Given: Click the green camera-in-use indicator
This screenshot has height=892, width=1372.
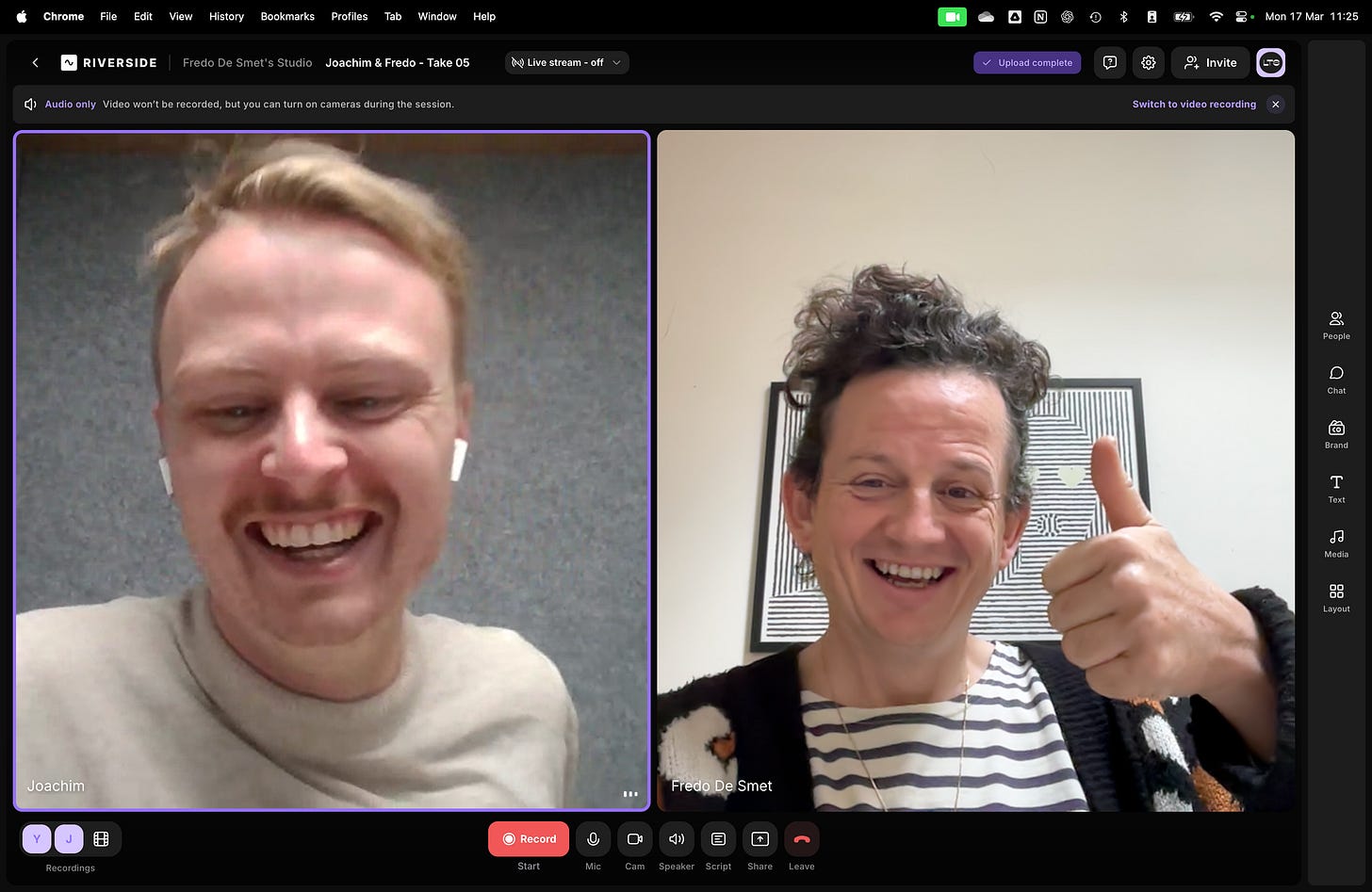Looking at the screenshot, I should [x=952, y=16].
